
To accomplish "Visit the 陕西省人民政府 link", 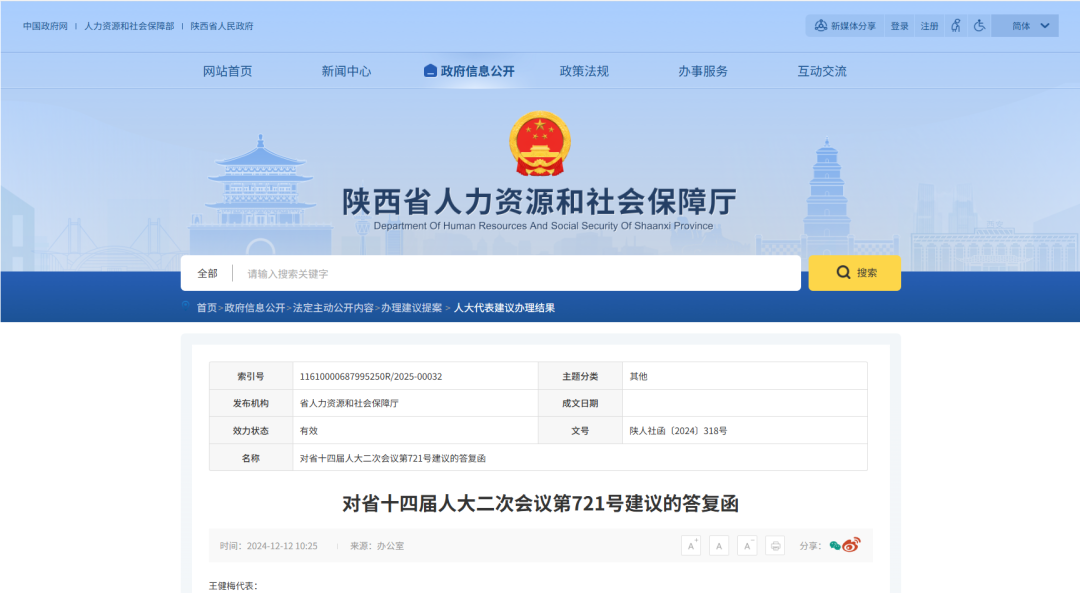I will (222, 26).
